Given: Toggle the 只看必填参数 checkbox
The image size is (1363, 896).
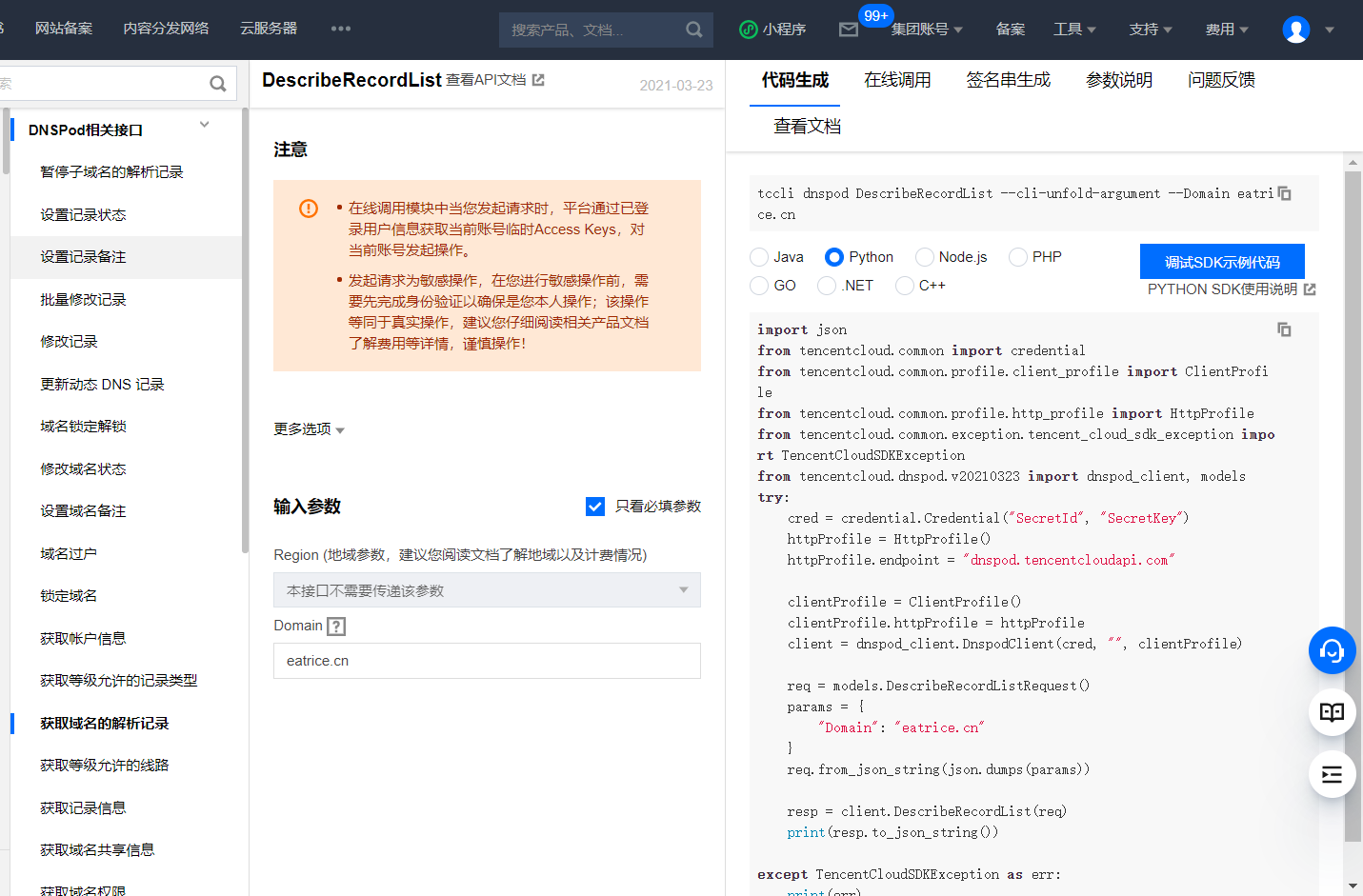Looking at the screenshot, I should click(x=595, y=507).
